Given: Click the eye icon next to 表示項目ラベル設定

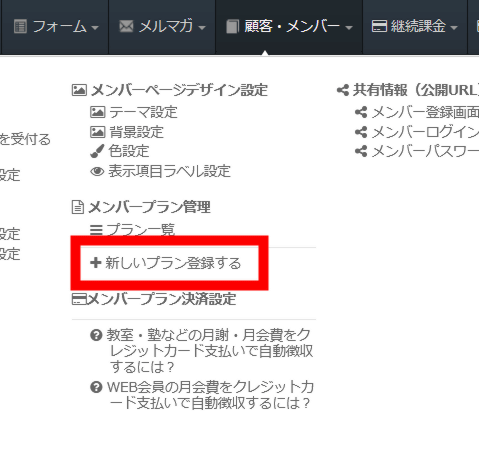Looking at the screenshot, I should 97,171.
